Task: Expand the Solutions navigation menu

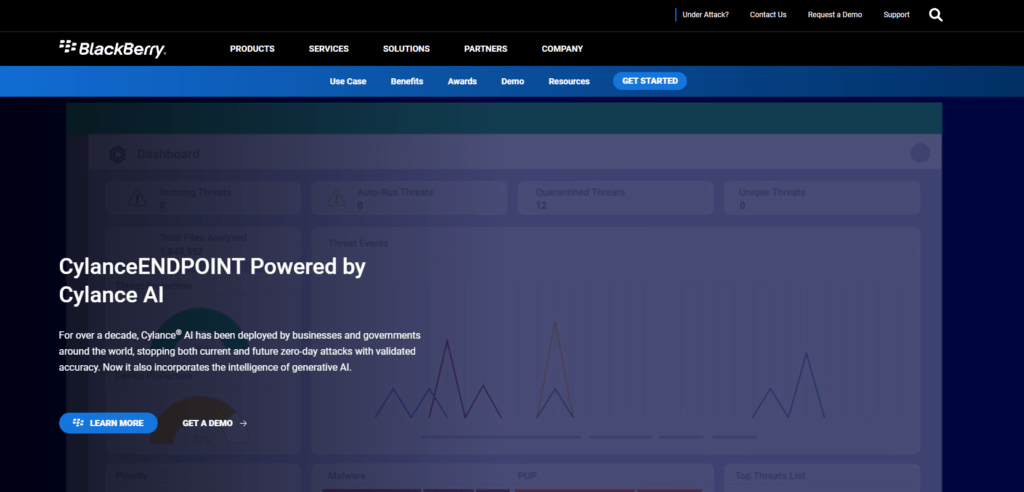Action: point(406,49)
